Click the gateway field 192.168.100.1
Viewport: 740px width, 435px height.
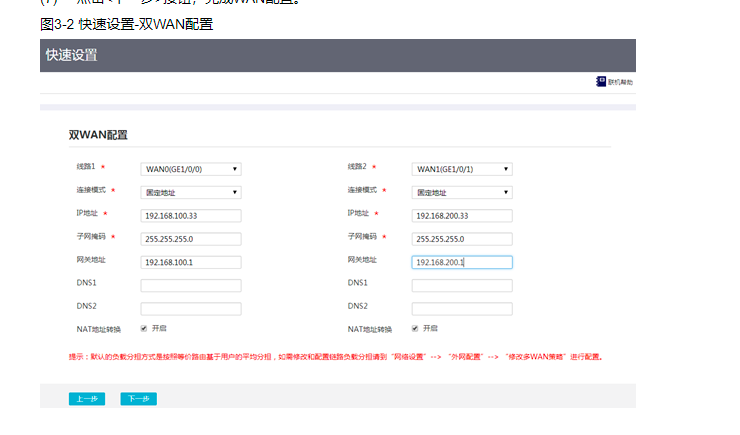pyautogui.click(x=191, y=262)
